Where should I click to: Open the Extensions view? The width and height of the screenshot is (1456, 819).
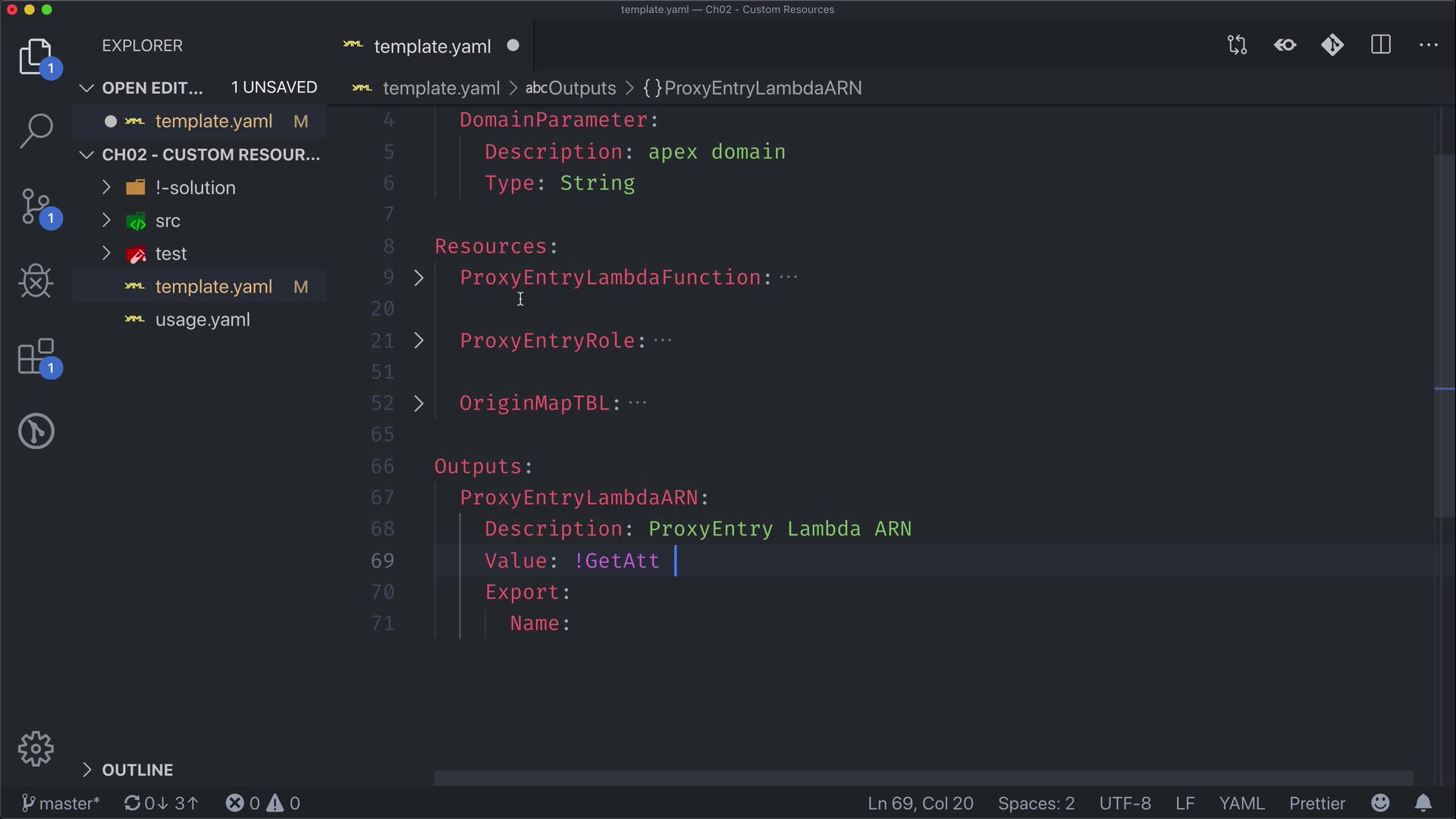coord(36,356)
